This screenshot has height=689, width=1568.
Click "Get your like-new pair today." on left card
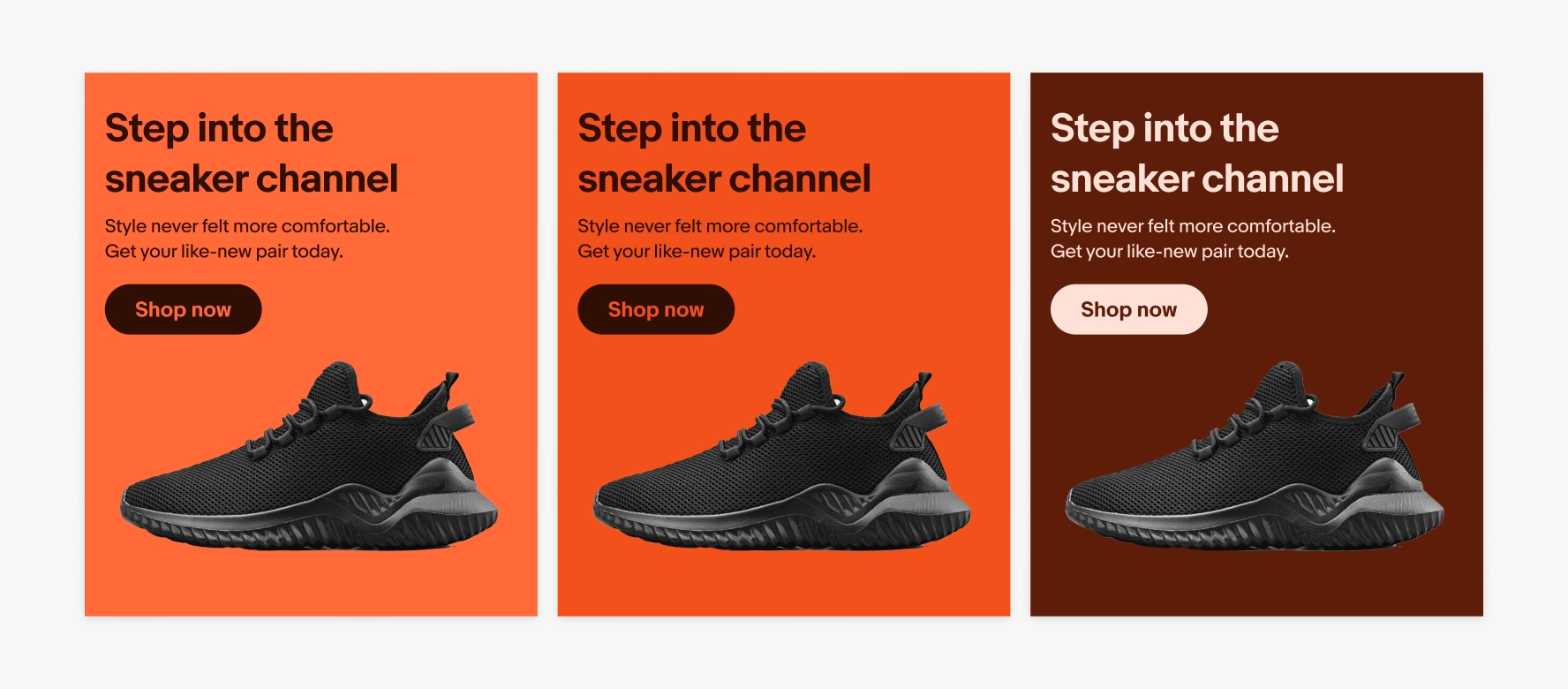[x=224, y=252]
